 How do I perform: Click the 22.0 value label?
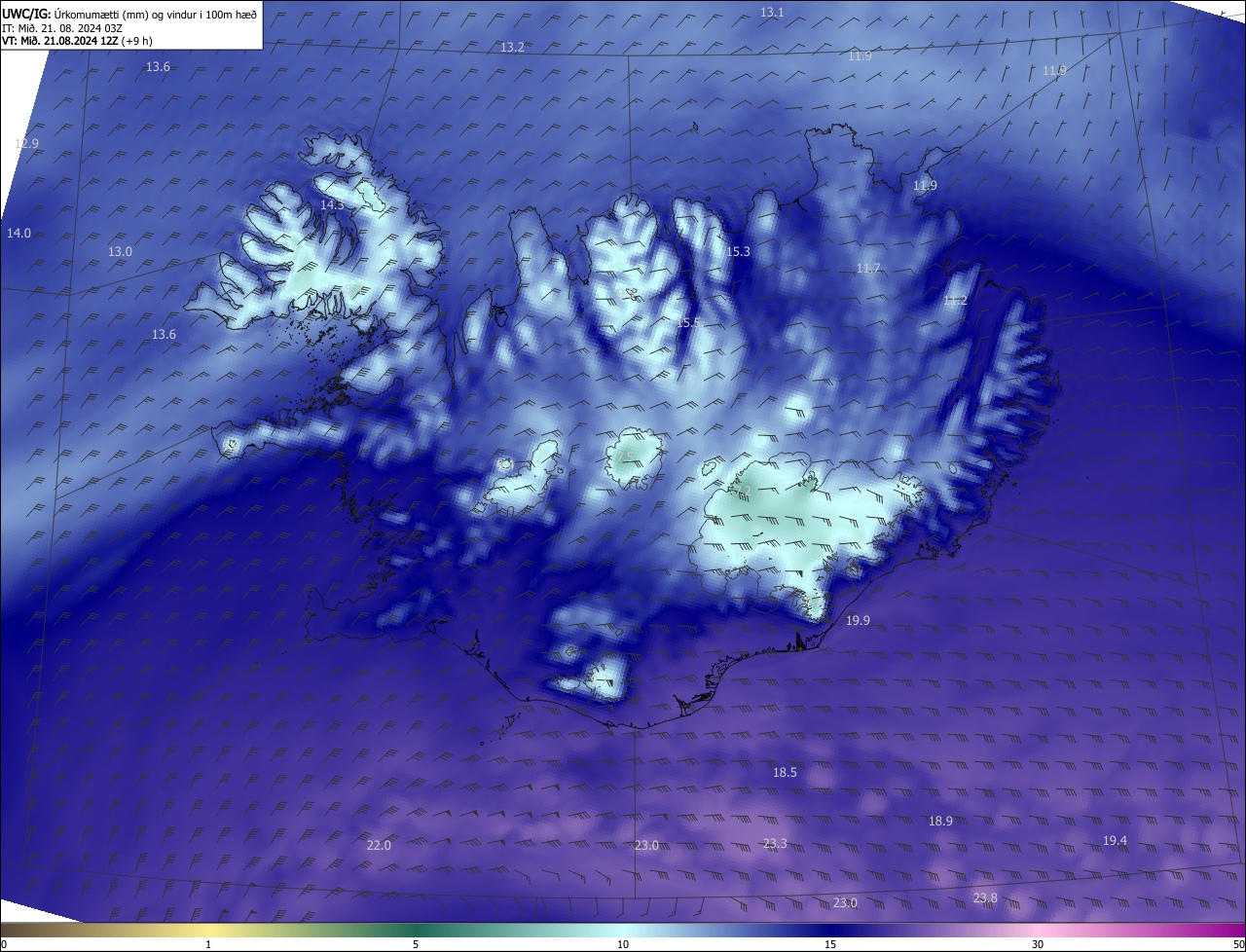pos(379,845)
